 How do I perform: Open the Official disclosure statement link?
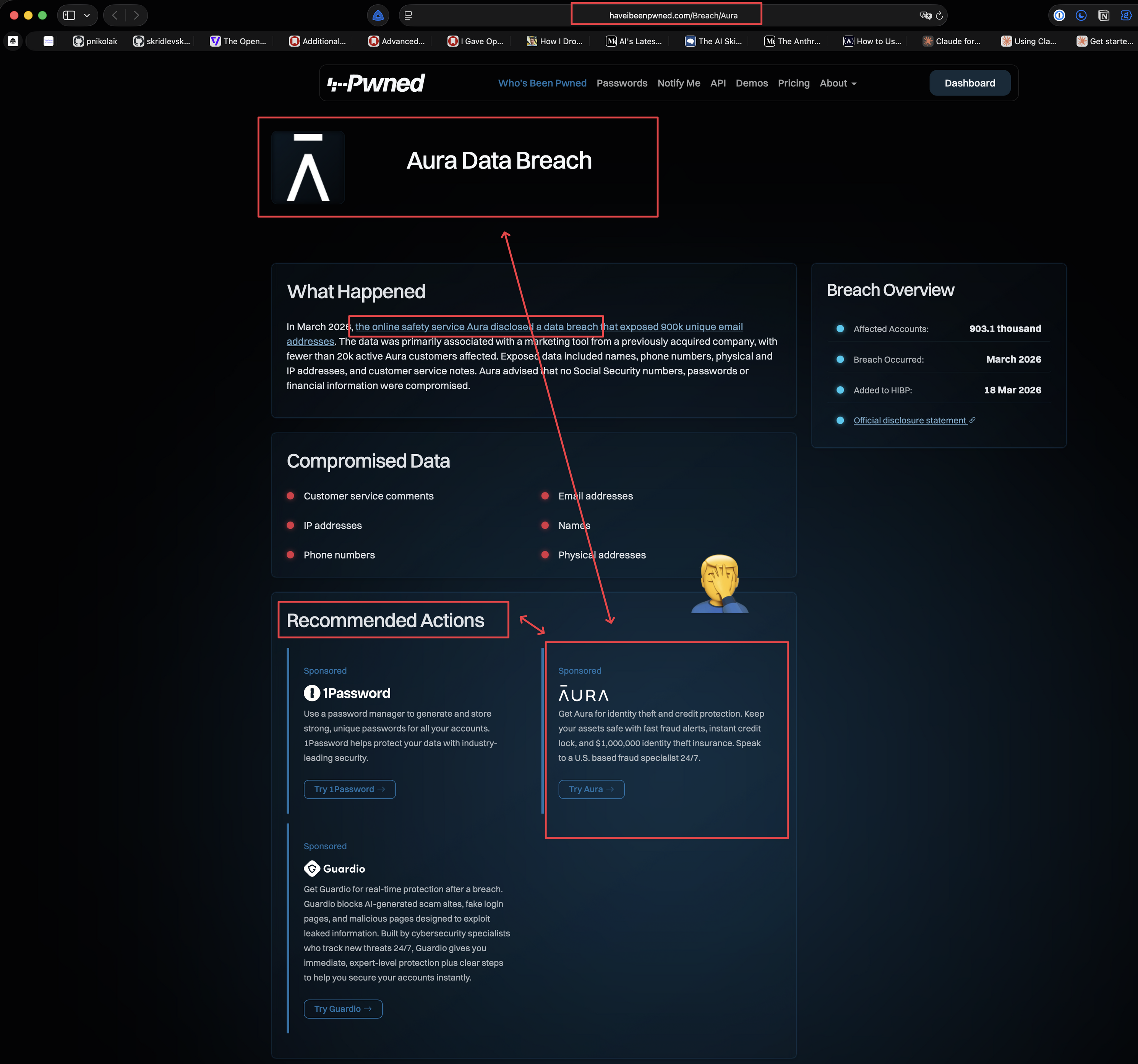914,420
